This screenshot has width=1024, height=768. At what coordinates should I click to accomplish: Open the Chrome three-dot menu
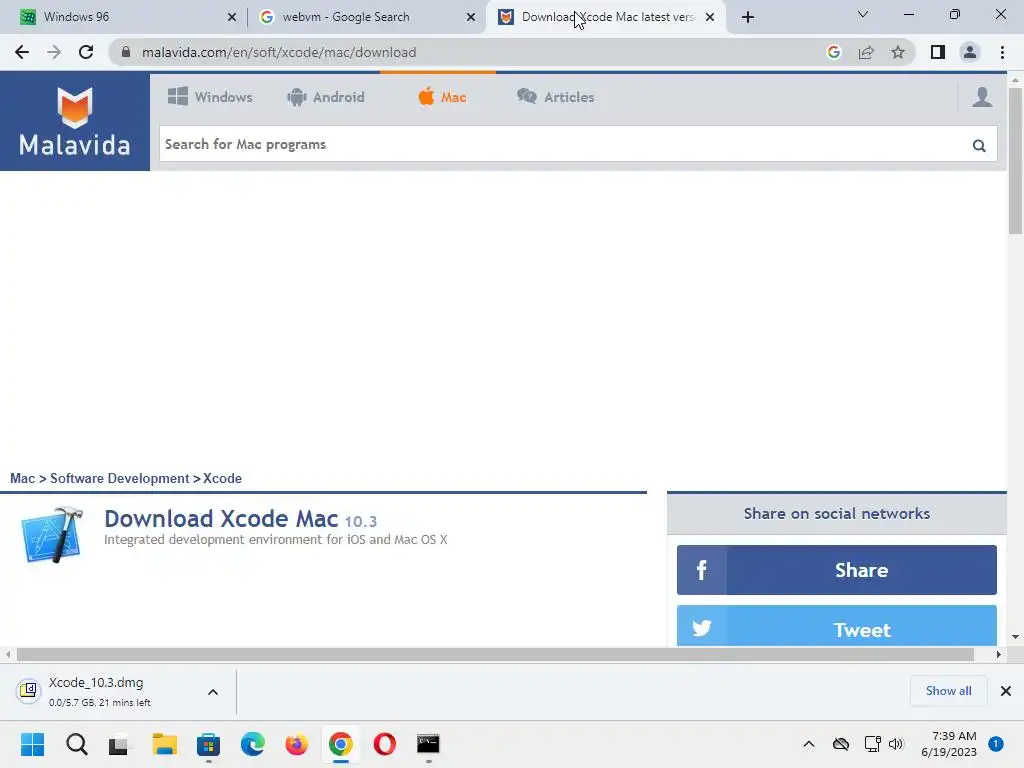[x=1002, y=52]
